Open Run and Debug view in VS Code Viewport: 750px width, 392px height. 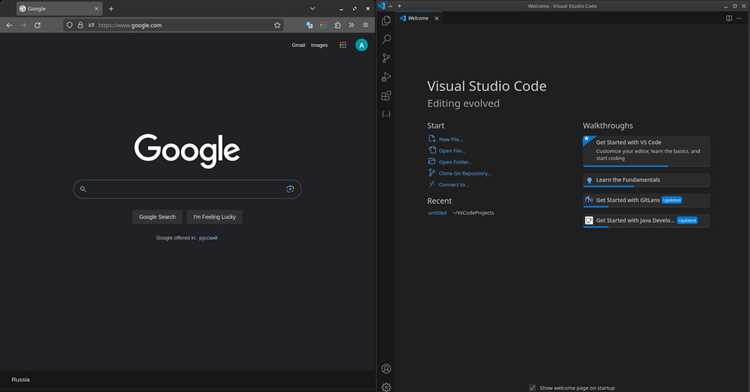[x=386, y=77]
